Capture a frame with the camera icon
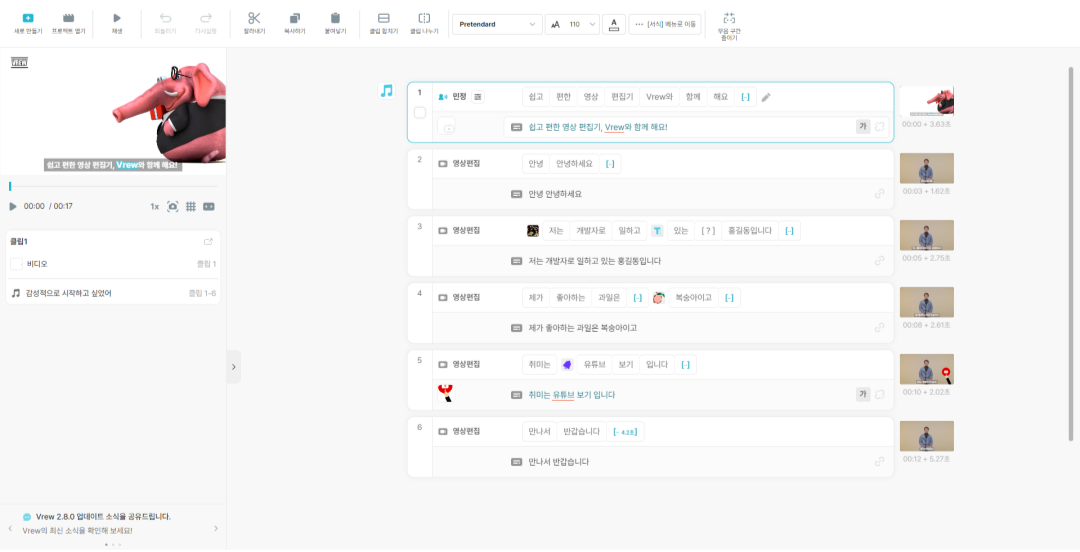 pos(173,206)
